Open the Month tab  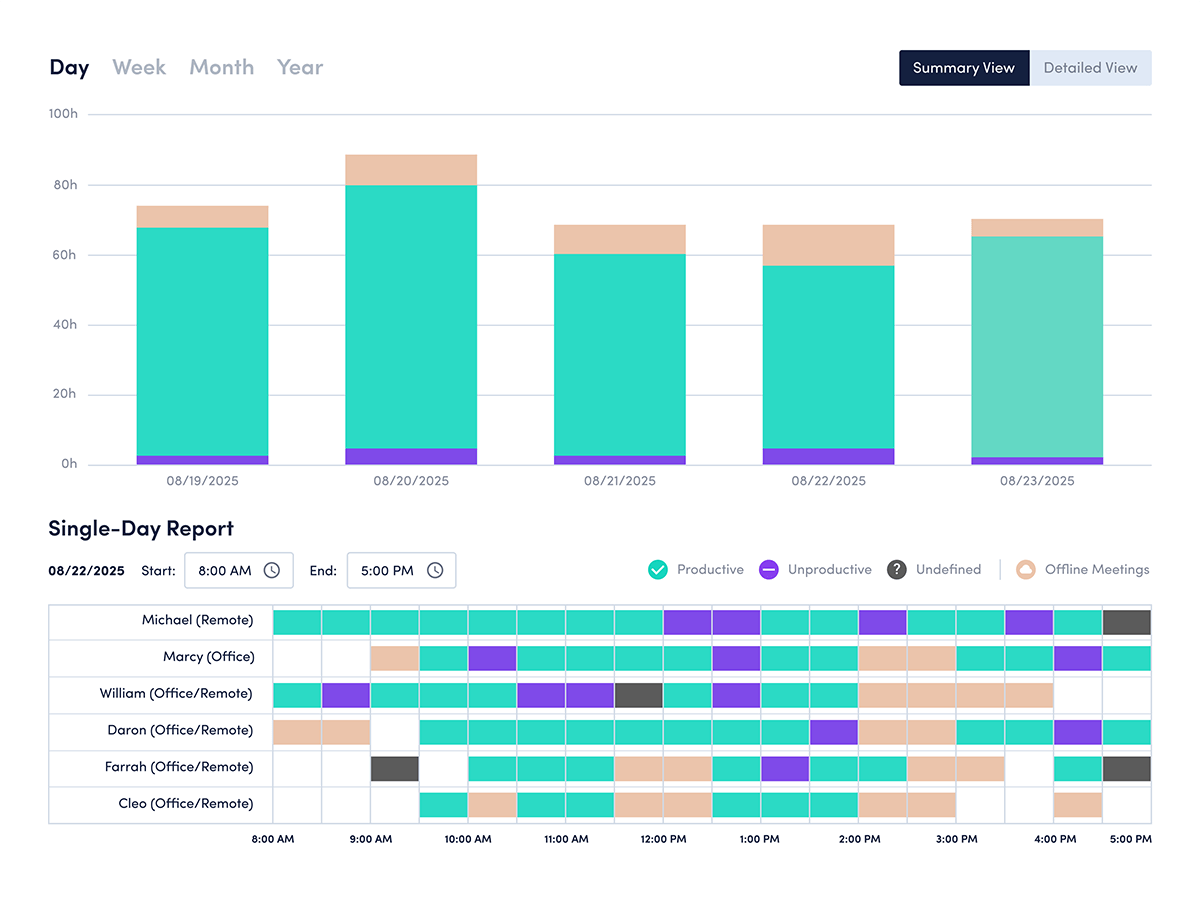coord(221,67)
